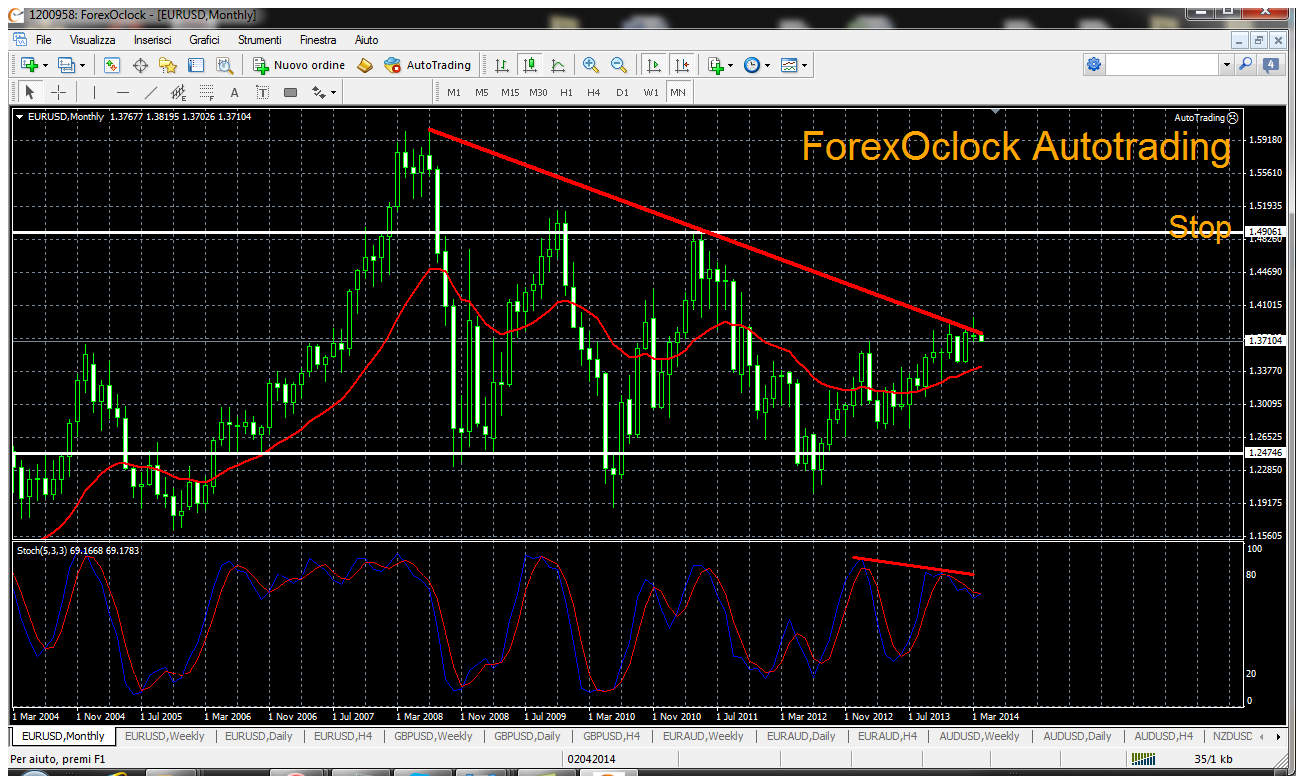Open the Terminal panel icon
The width and height of the screenshot is (1296, 776).
pos(196,65)
